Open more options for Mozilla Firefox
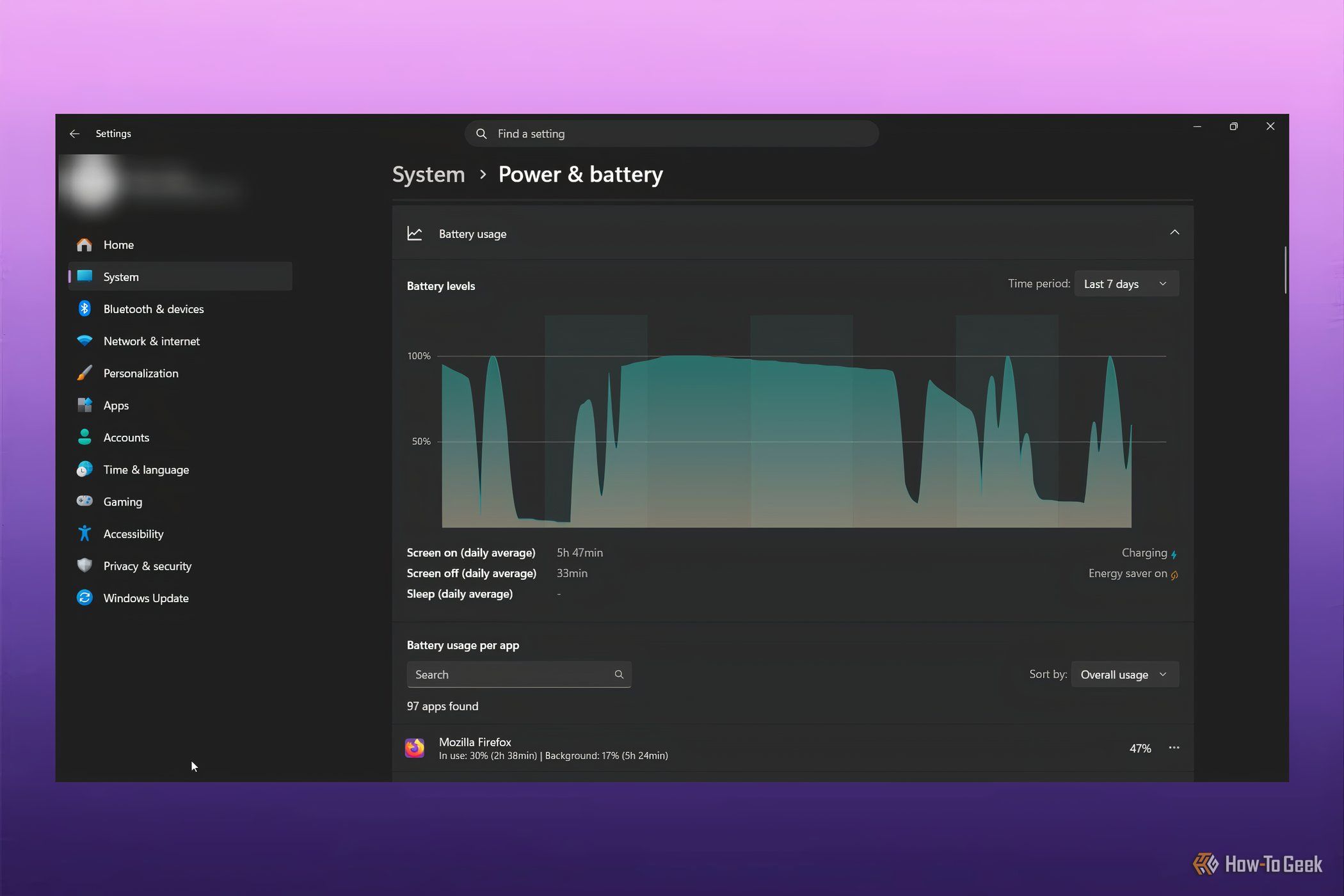The height and width of the screenshot is (896, 1344). [x=1174, y=748]
